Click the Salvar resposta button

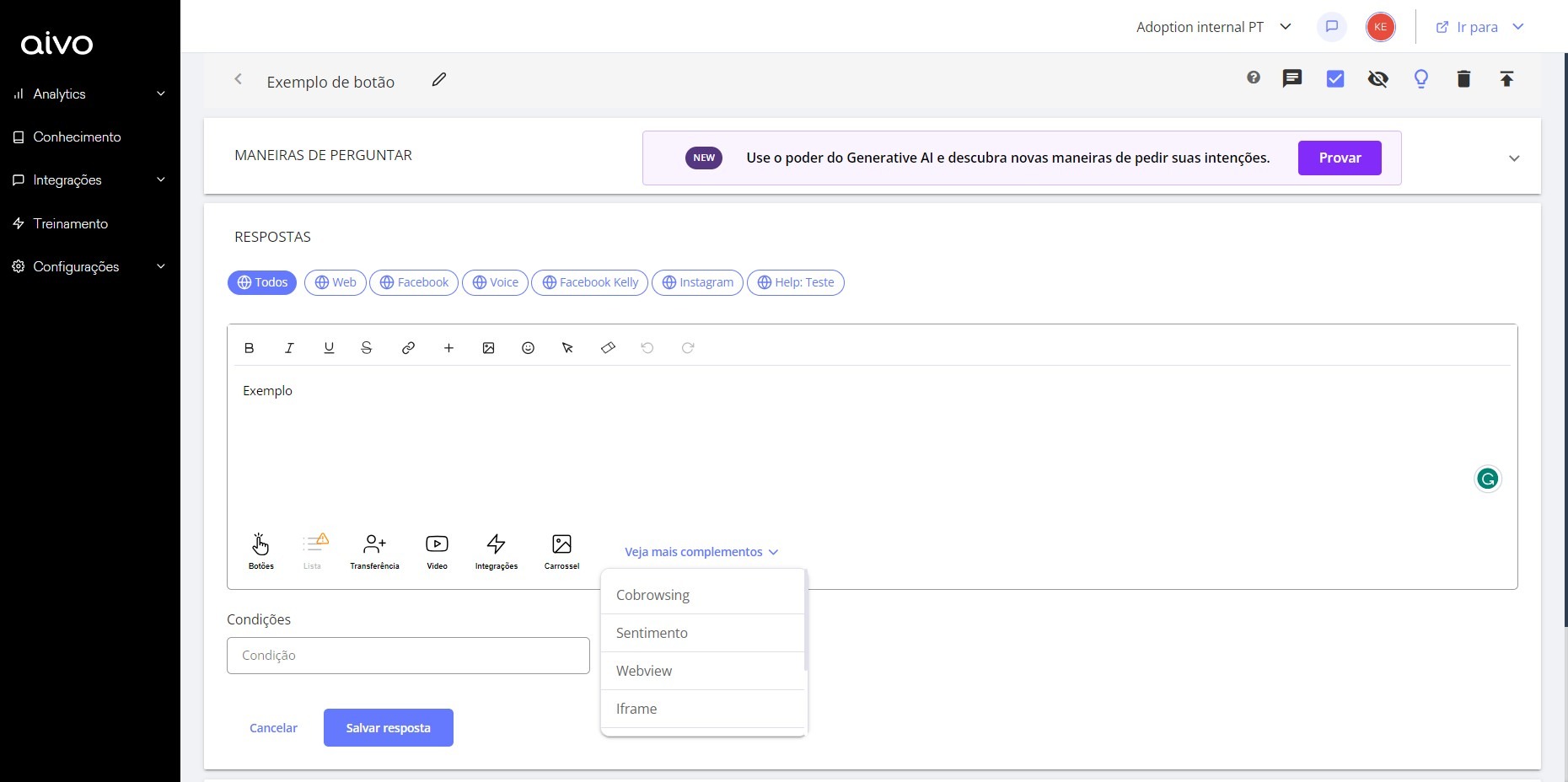click(388, 728)
